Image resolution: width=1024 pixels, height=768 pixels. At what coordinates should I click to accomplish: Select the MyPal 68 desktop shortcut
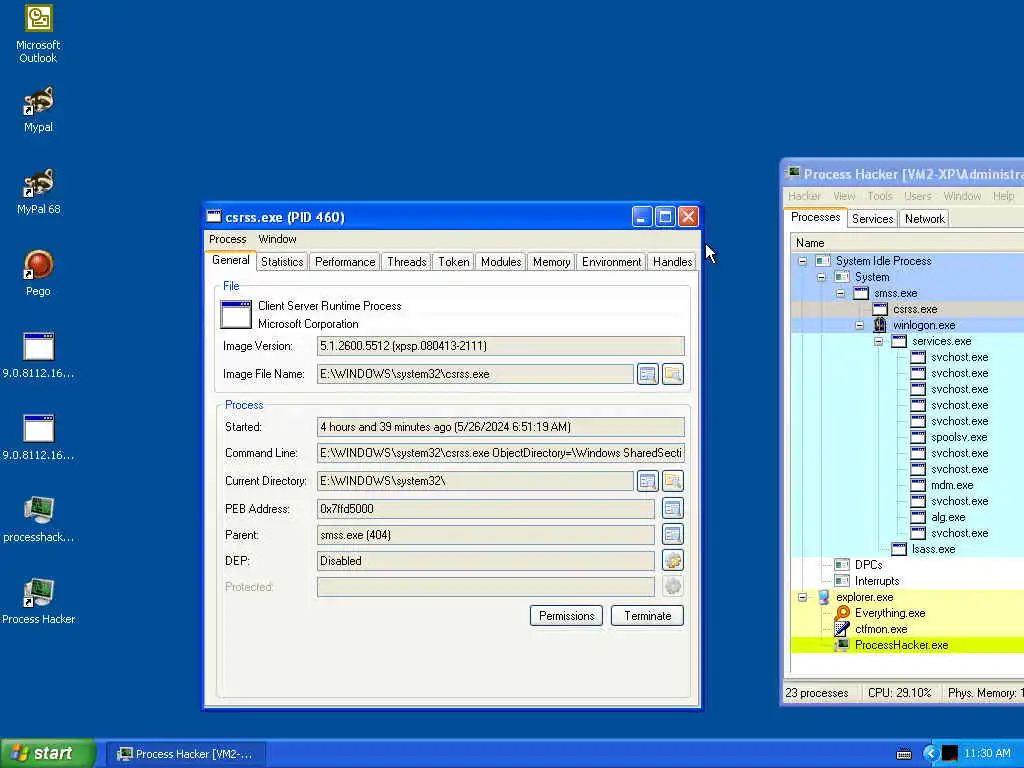(38, 191)
